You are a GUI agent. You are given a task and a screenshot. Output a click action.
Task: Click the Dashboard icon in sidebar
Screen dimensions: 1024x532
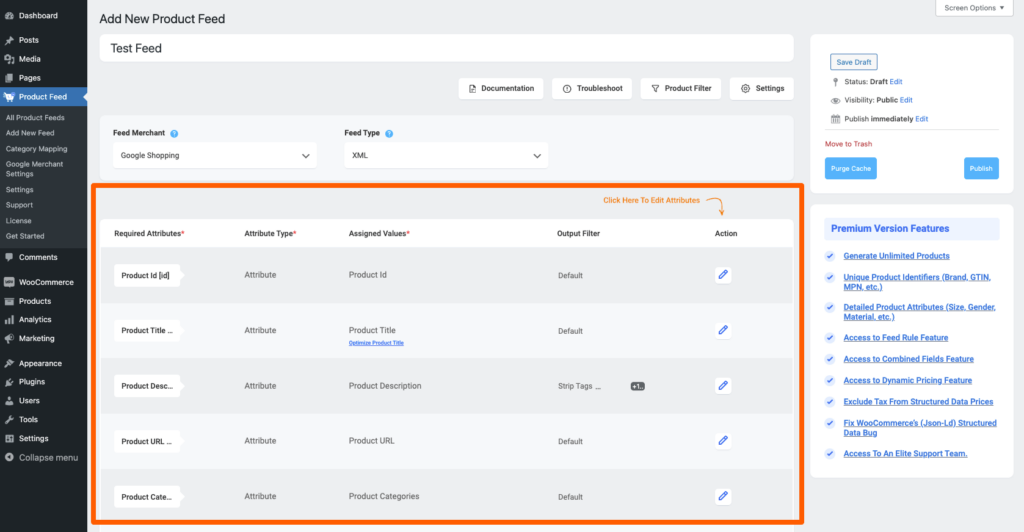click(9, 16)
